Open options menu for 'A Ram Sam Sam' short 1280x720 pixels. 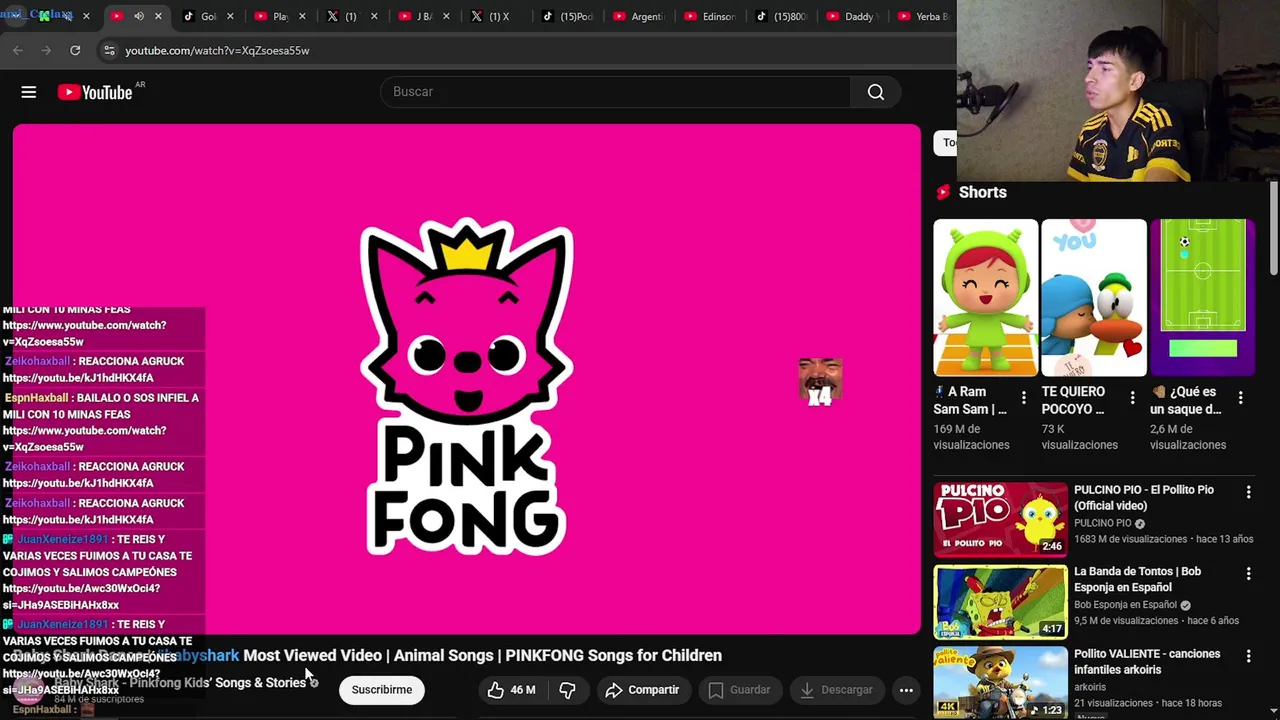pyautogui.click(x=1024, y=398)
